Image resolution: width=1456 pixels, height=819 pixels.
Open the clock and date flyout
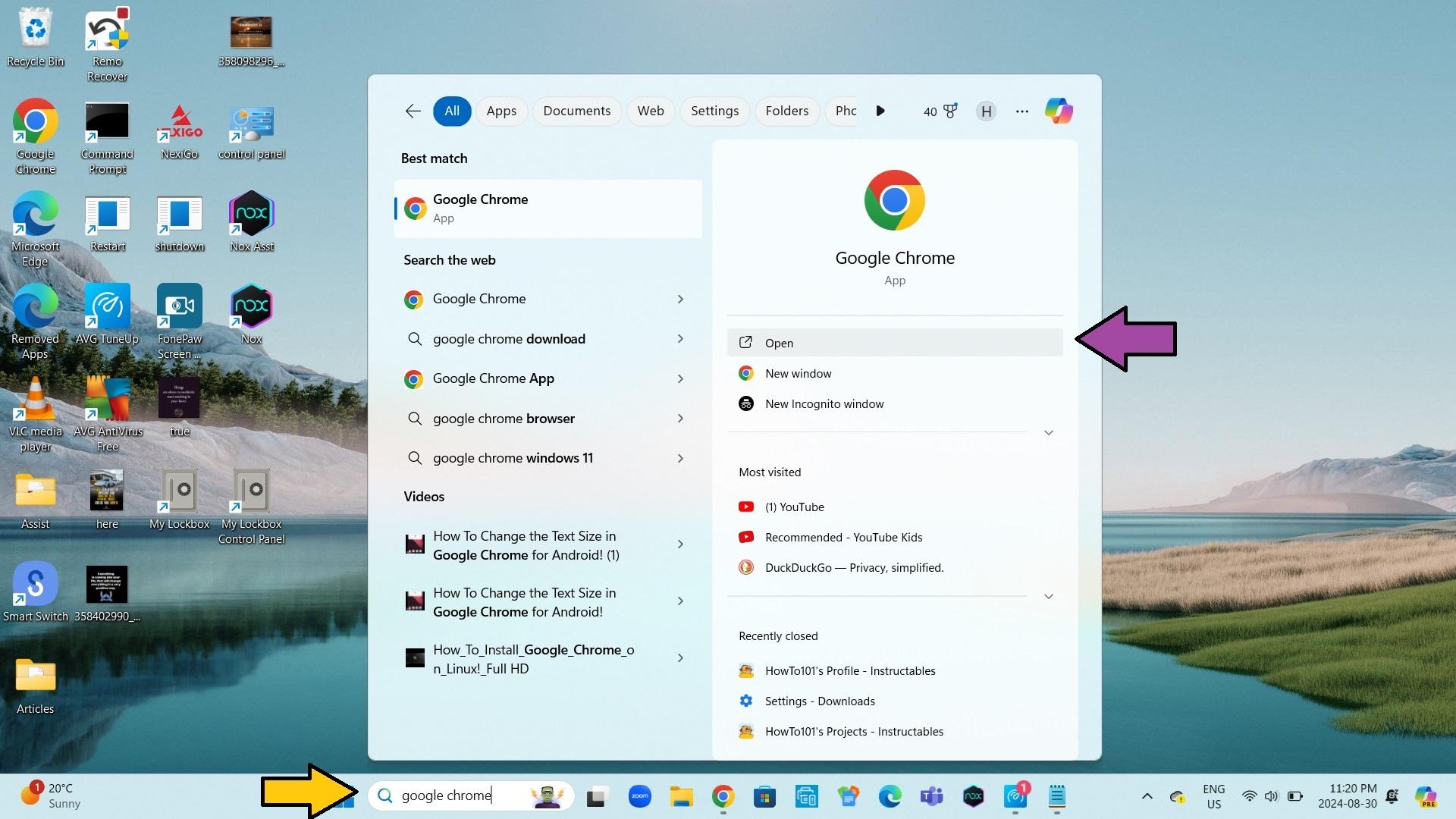[x=1347, y=796]
